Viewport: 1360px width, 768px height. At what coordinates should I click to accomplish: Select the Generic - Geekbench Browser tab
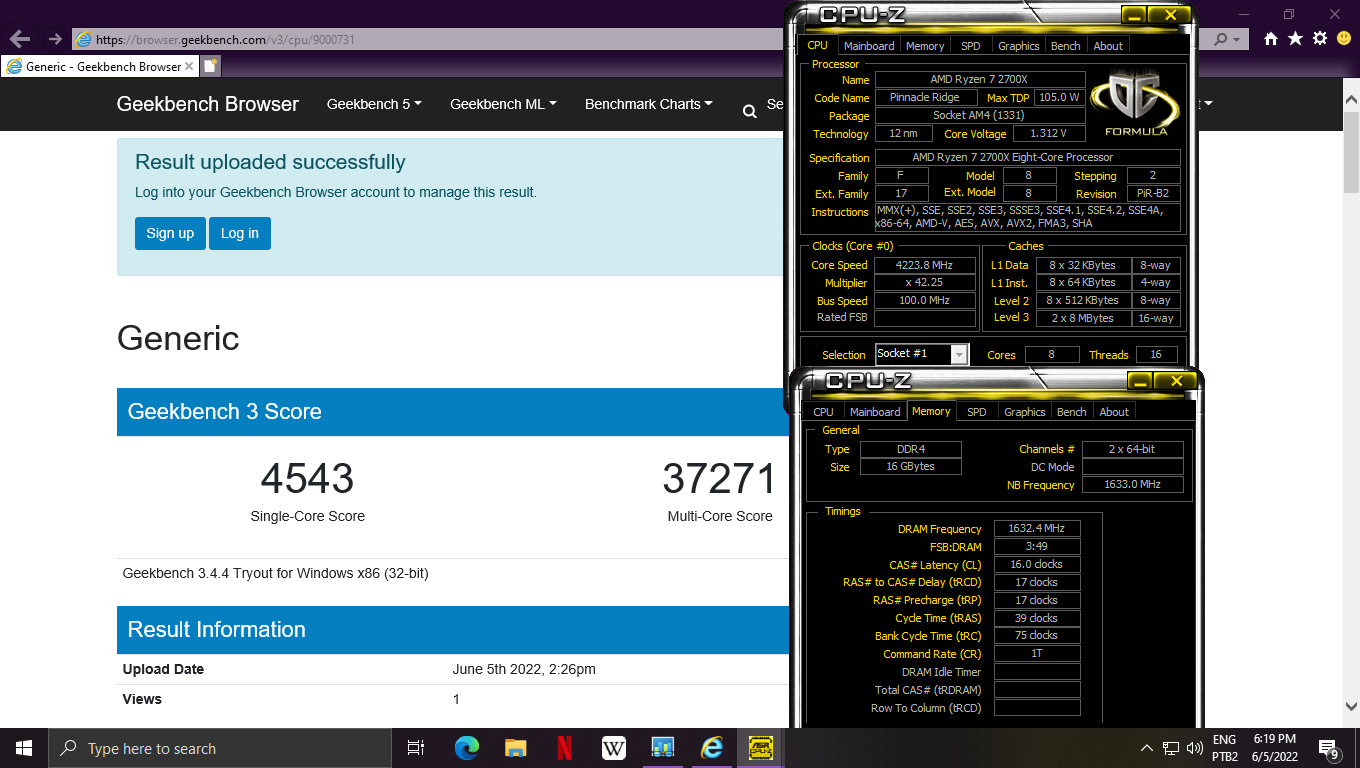pos(100,66)
